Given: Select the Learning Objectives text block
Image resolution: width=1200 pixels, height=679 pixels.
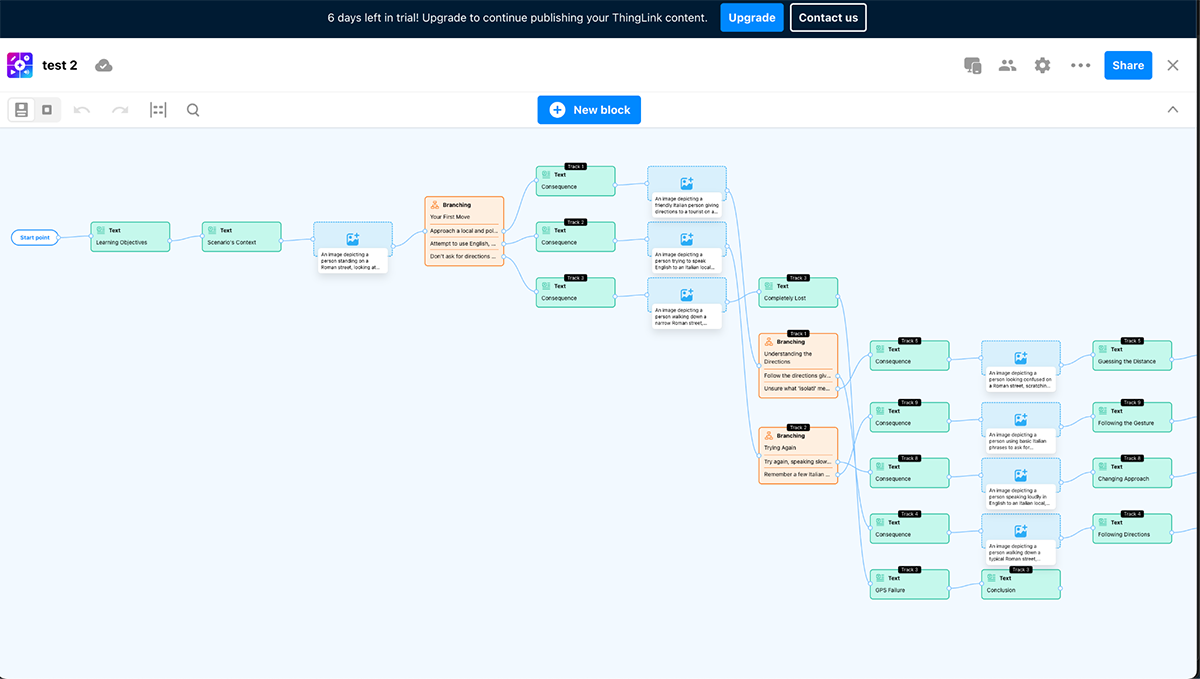Looking at the screenshot, I should tap(130, 237).
